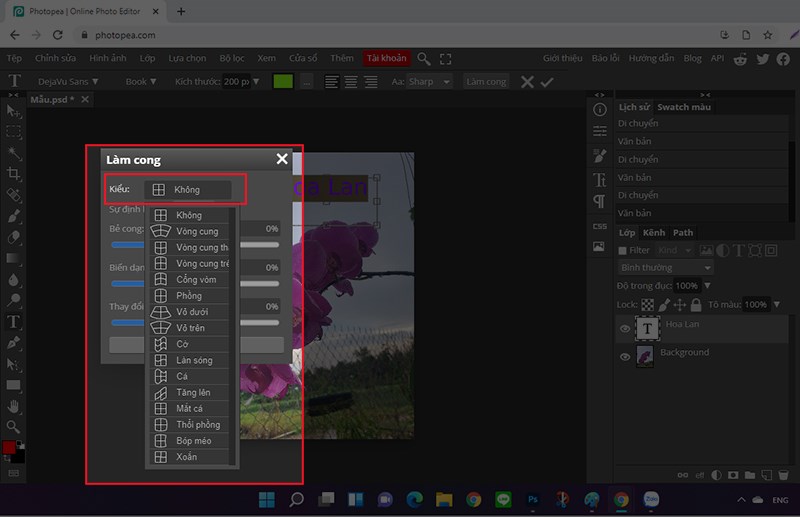The height and width of the screenshot is (517, 800).
Task: Toggle visibility of the Background layer
Action: [625, 356]
